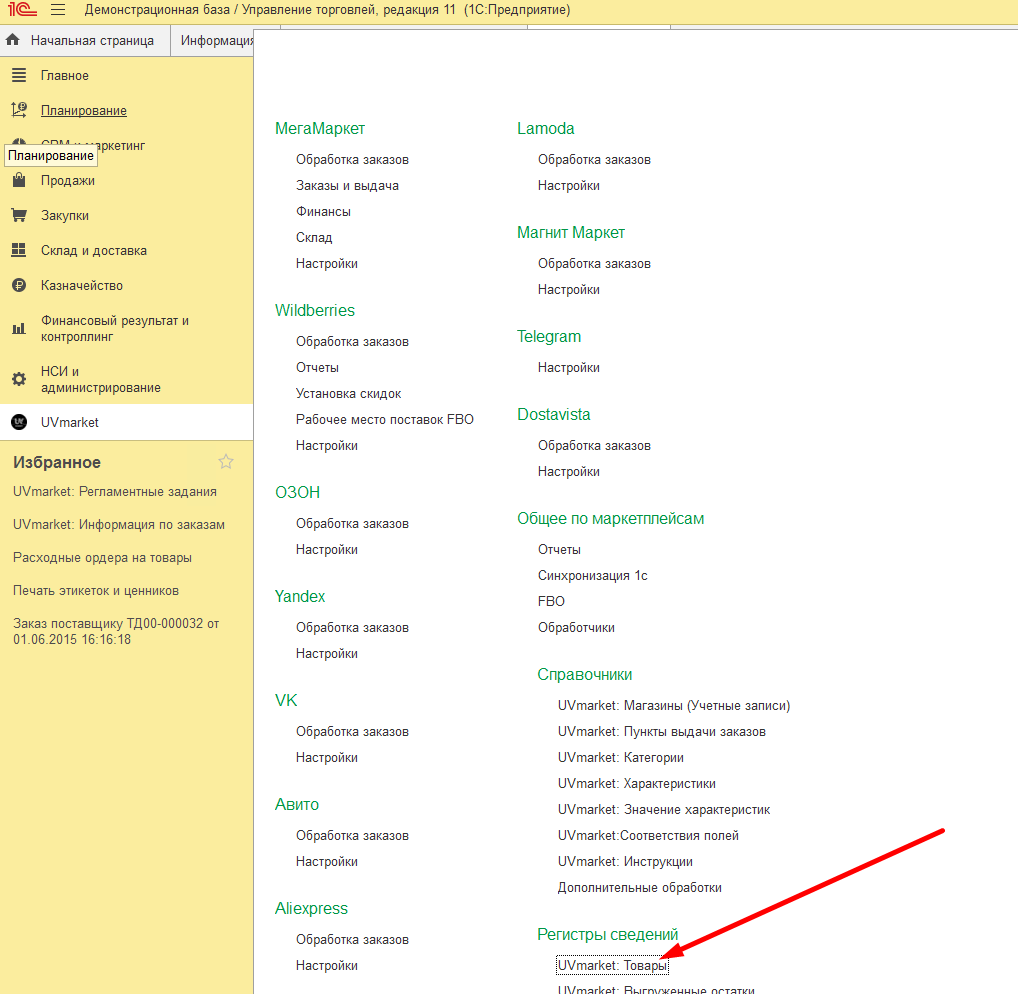Open UVmarket: Магазины (Учетные записи)
The height and width of the screenshot is (994, 1018).
tap(674, 705)
